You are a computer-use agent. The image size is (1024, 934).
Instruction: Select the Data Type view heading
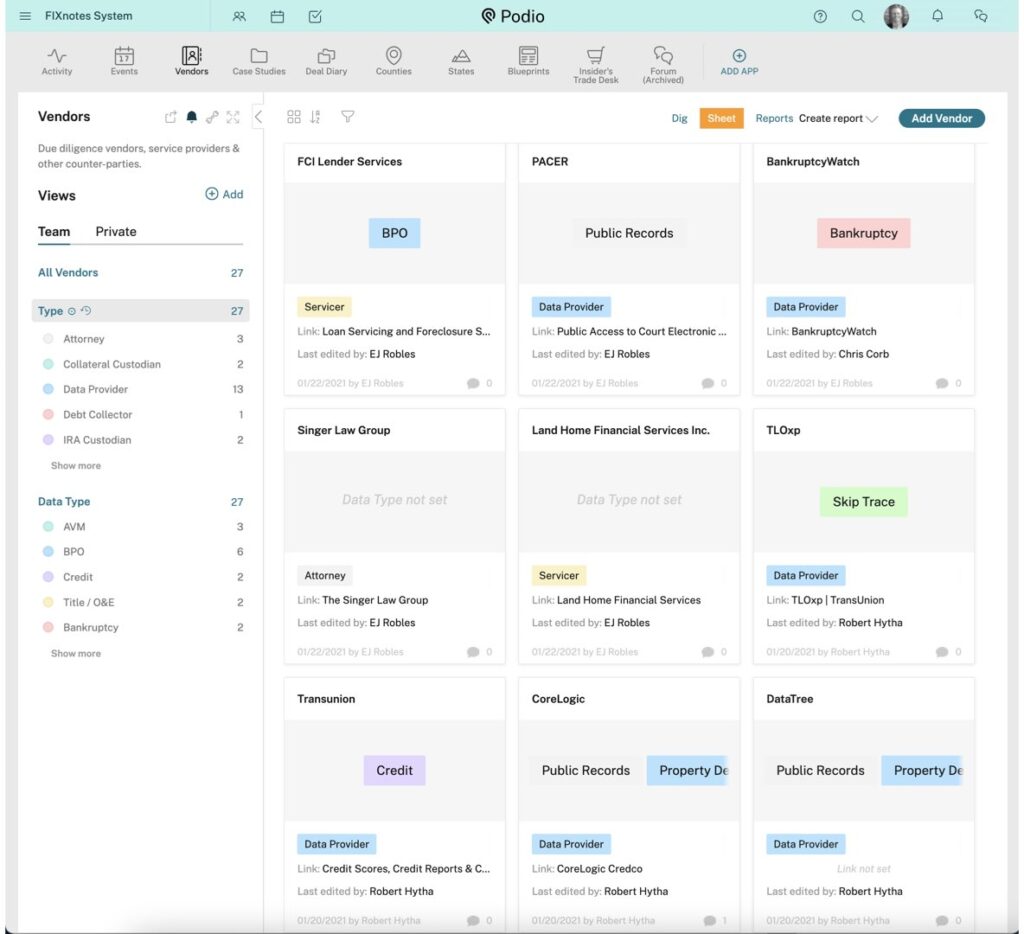[x=64, y=502]
